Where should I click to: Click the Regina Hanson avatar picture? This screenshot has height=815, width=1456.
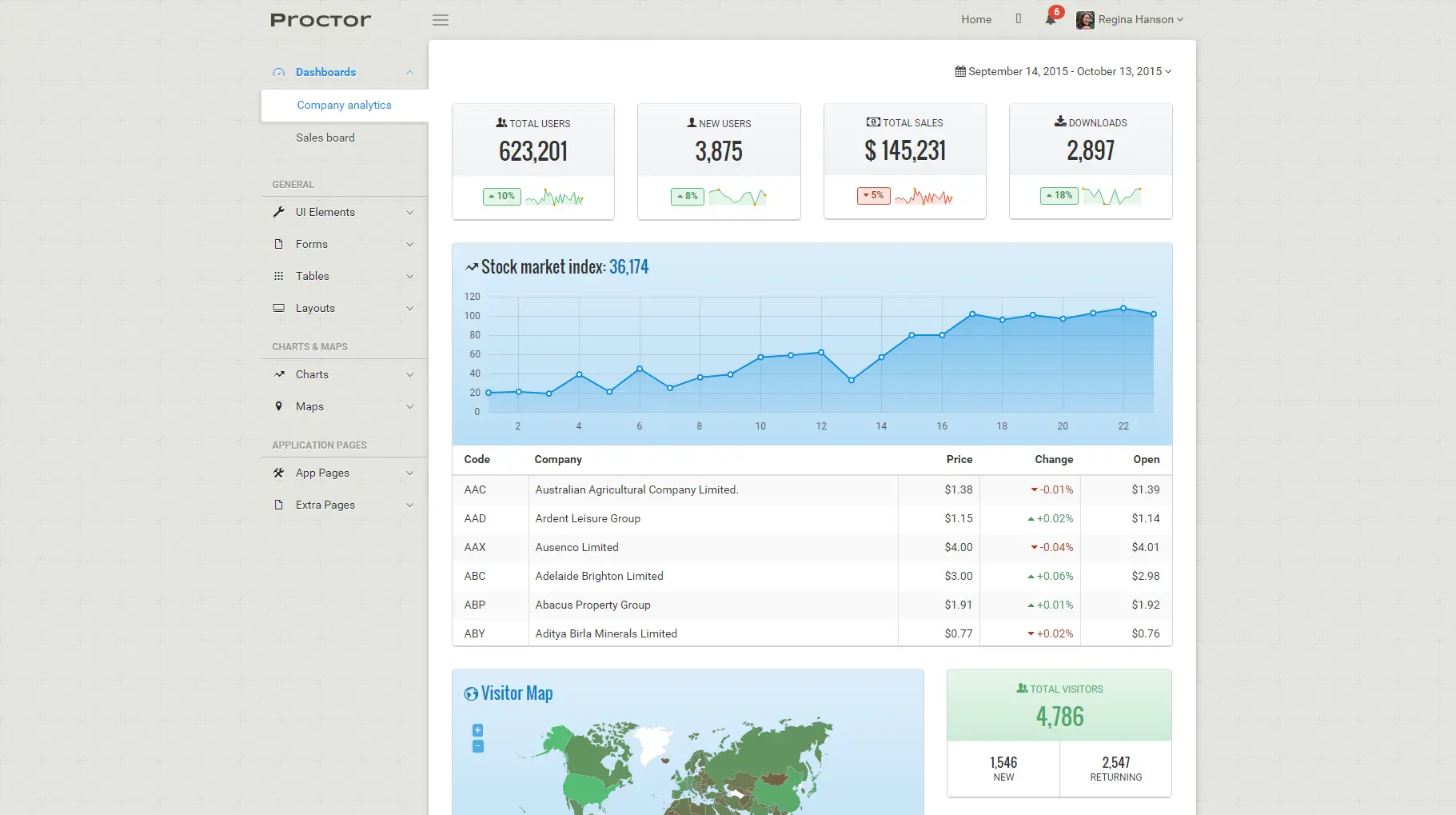click(1085, 20)
